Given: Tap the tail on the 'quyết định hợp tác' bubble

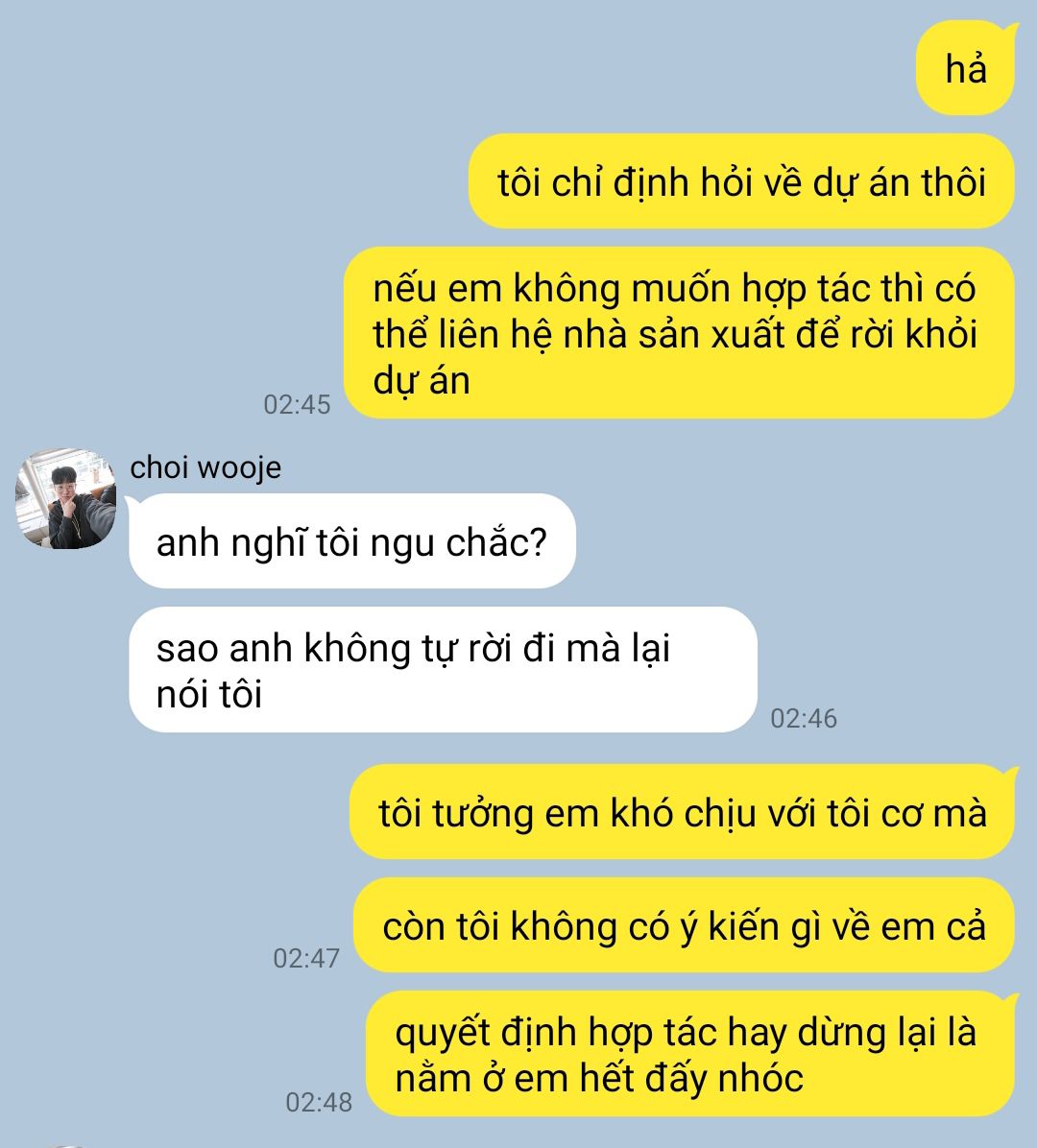Looking at the screenshot, I should 1011,999.
